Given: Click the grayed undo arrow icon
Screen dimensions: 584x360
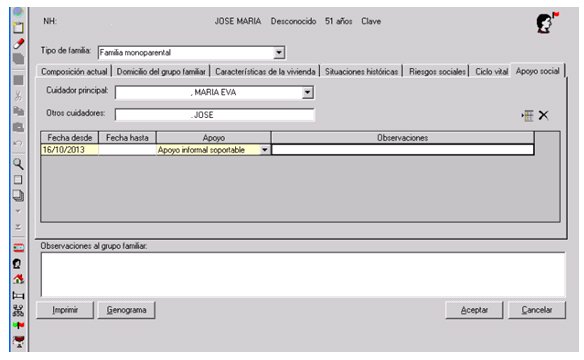Looking at the screenshot, I should (18, 143).
